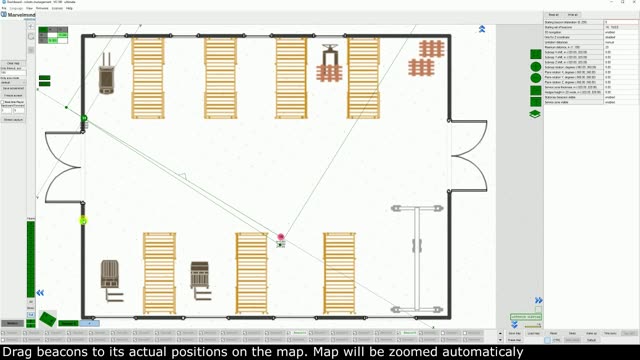Click the up arrow of beacon list scroller
This screenshot has width=640, height=360.
500,333
